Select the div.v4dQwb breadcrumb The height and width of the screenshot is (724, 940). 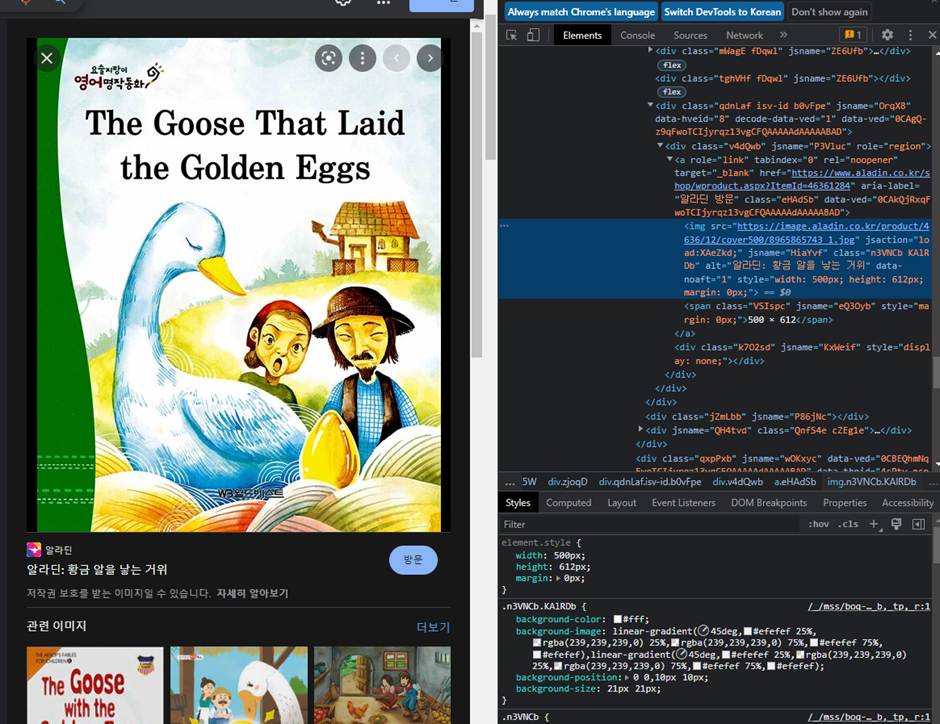737,482
